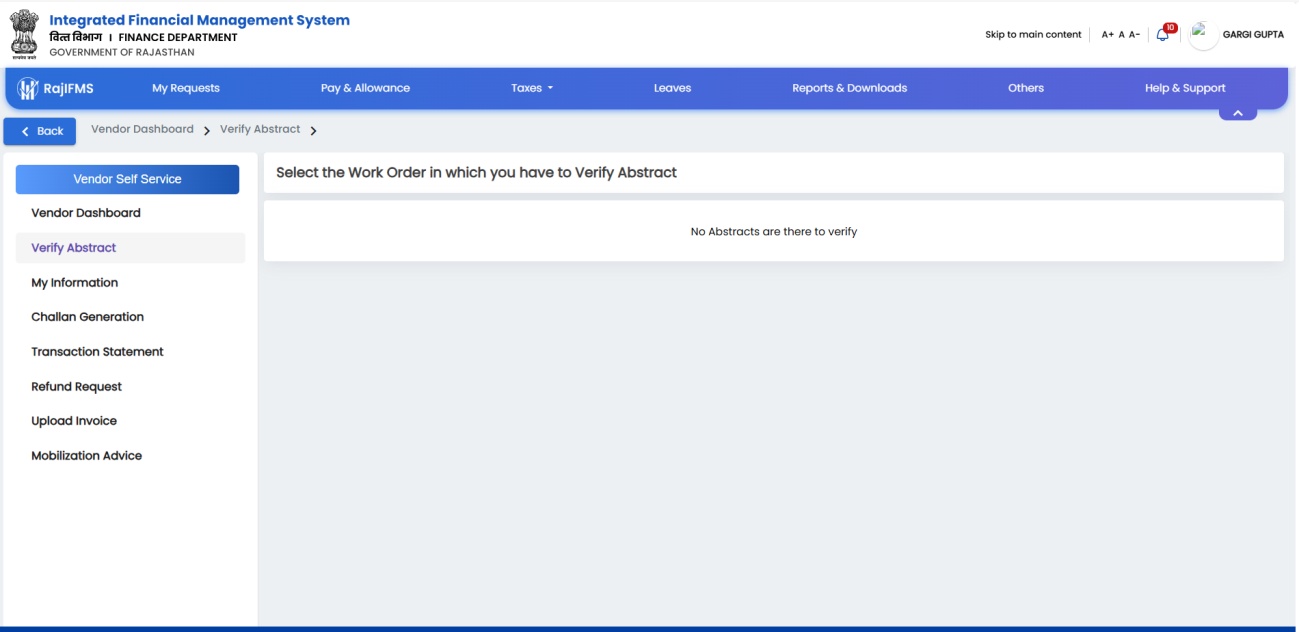Click the GARGI GUPTA username
Image resolution: width=1299 pixels, height=632 pixels.
pyautogui.click(x=1253, y=34)
